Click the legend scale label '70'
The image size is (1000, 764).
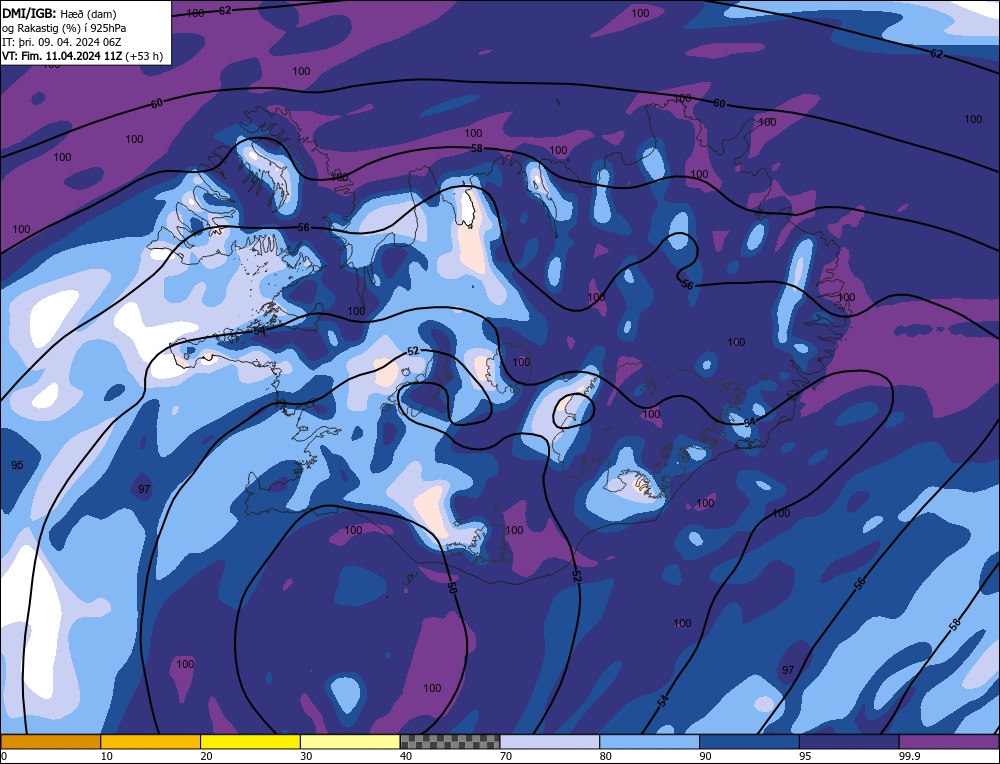pyautogui.click(x=506, y=756)
